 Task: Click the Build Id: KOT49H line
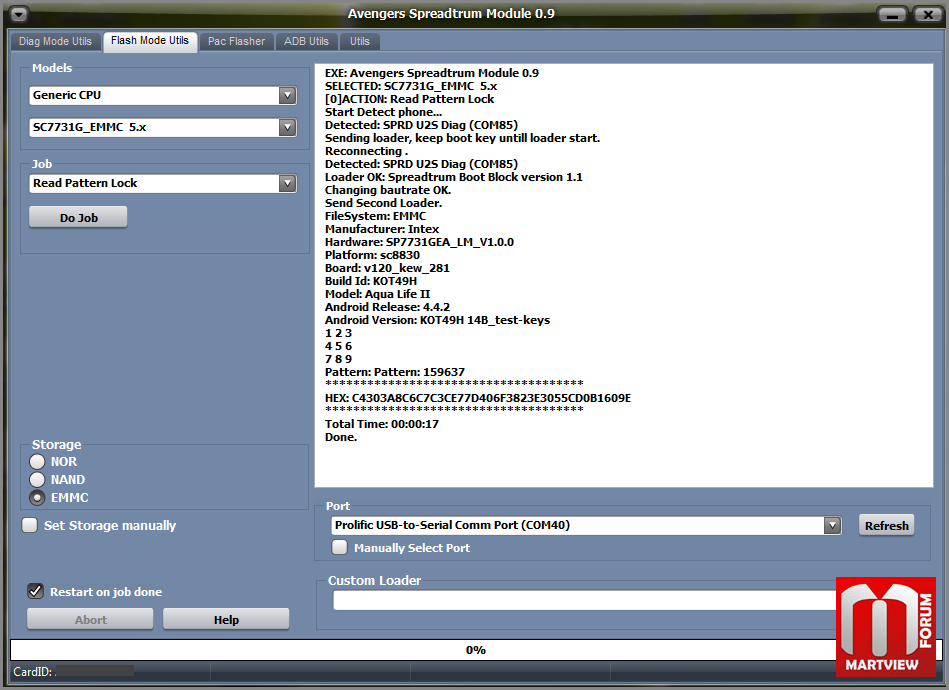370,281
